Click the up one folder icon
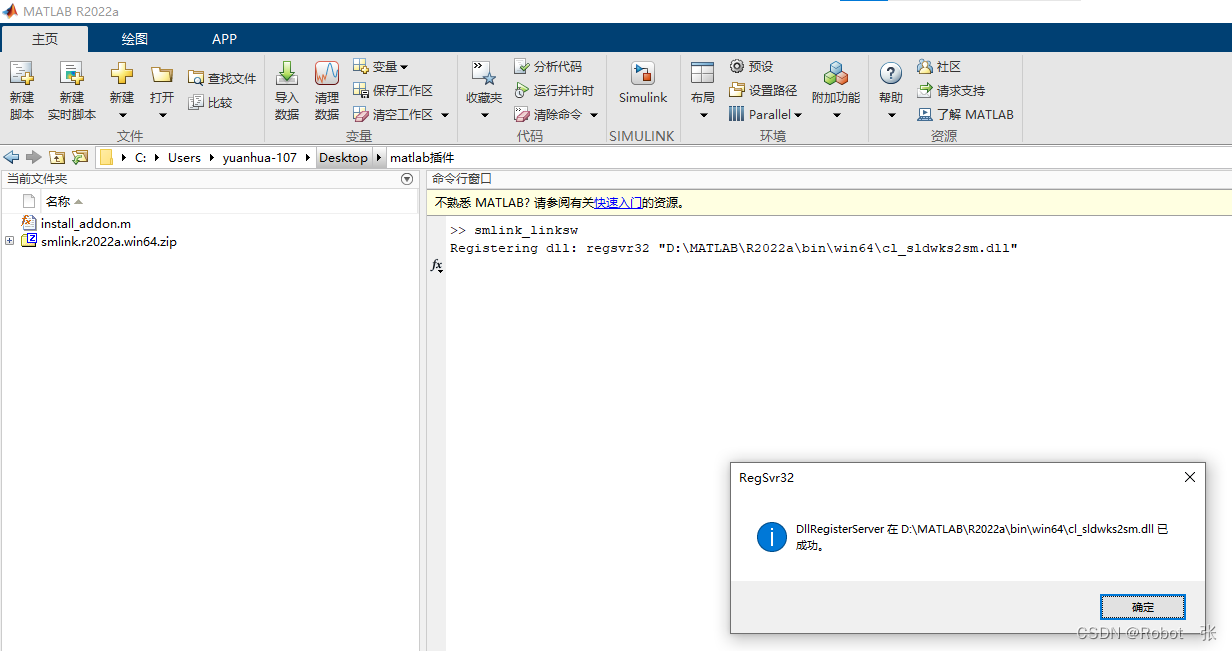 (57, 158)
